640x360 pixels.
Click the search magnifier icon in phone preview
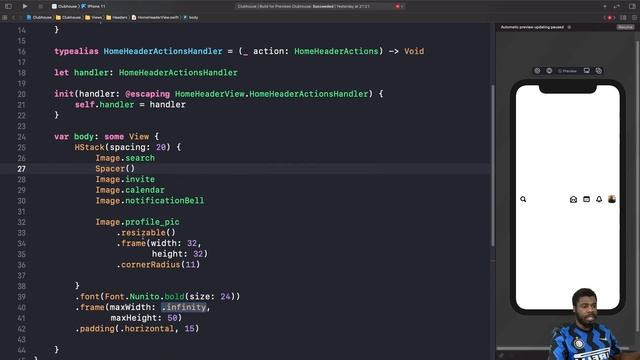pos(523,199)
